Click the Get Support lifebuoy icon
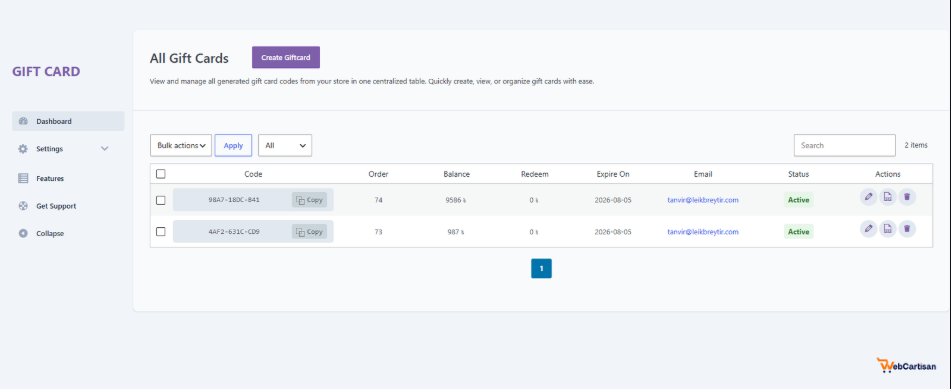951x389 pixels. (x=23, y=206)
